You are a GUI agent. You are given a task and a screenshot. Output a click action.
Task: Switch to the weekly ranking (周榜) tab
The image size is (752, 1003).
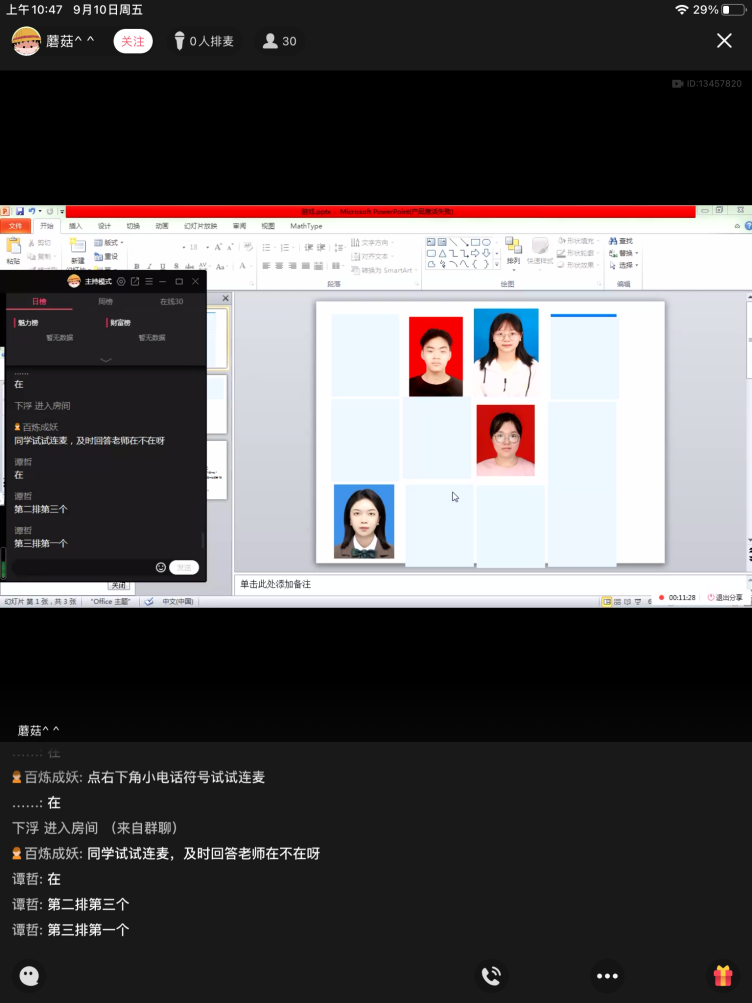click(105, 301)
